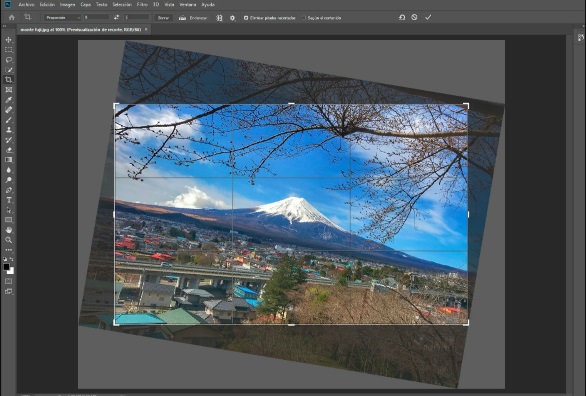The image size is (586, 396).
Task: Cancel the crop operation icon
Action: pyautogui.click(x=414, y=17)
